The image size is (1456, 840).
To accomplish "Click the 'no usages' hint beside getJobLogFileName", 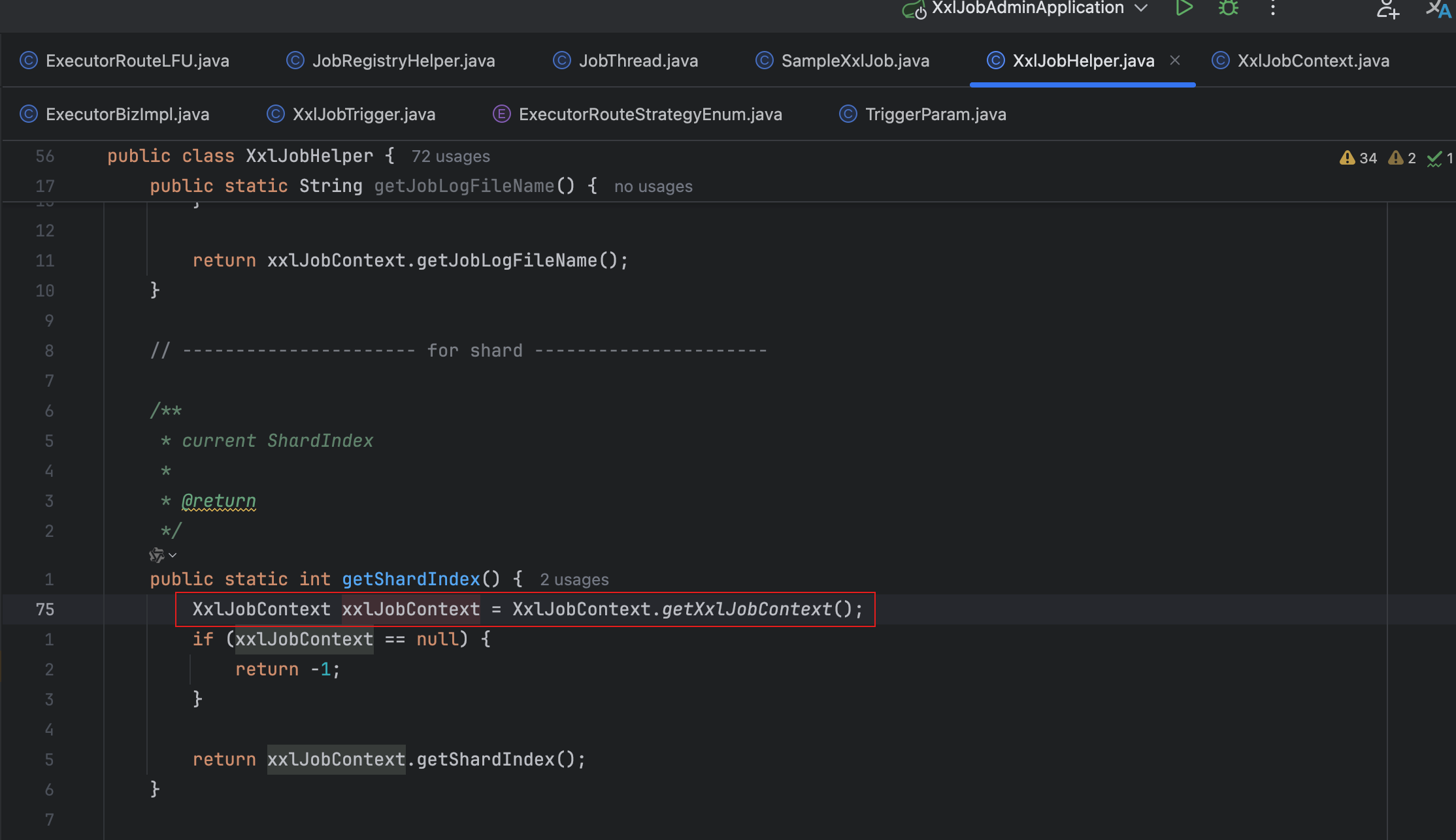I will click(x=653, y=187).
